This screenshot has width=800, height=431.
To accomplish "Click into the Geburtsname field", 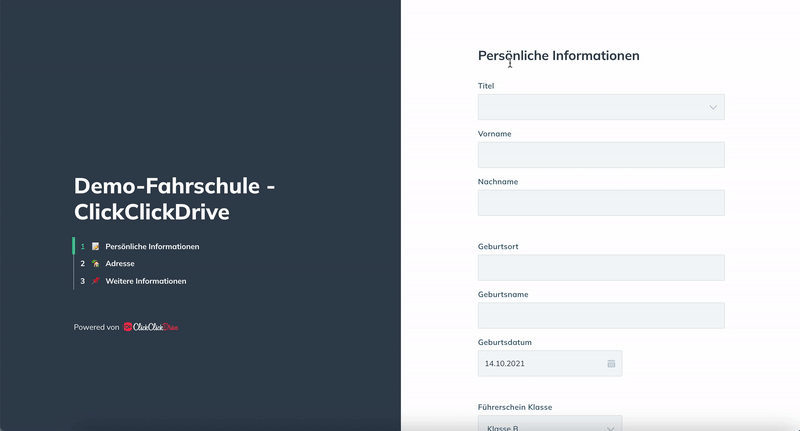I will [601, 316].
